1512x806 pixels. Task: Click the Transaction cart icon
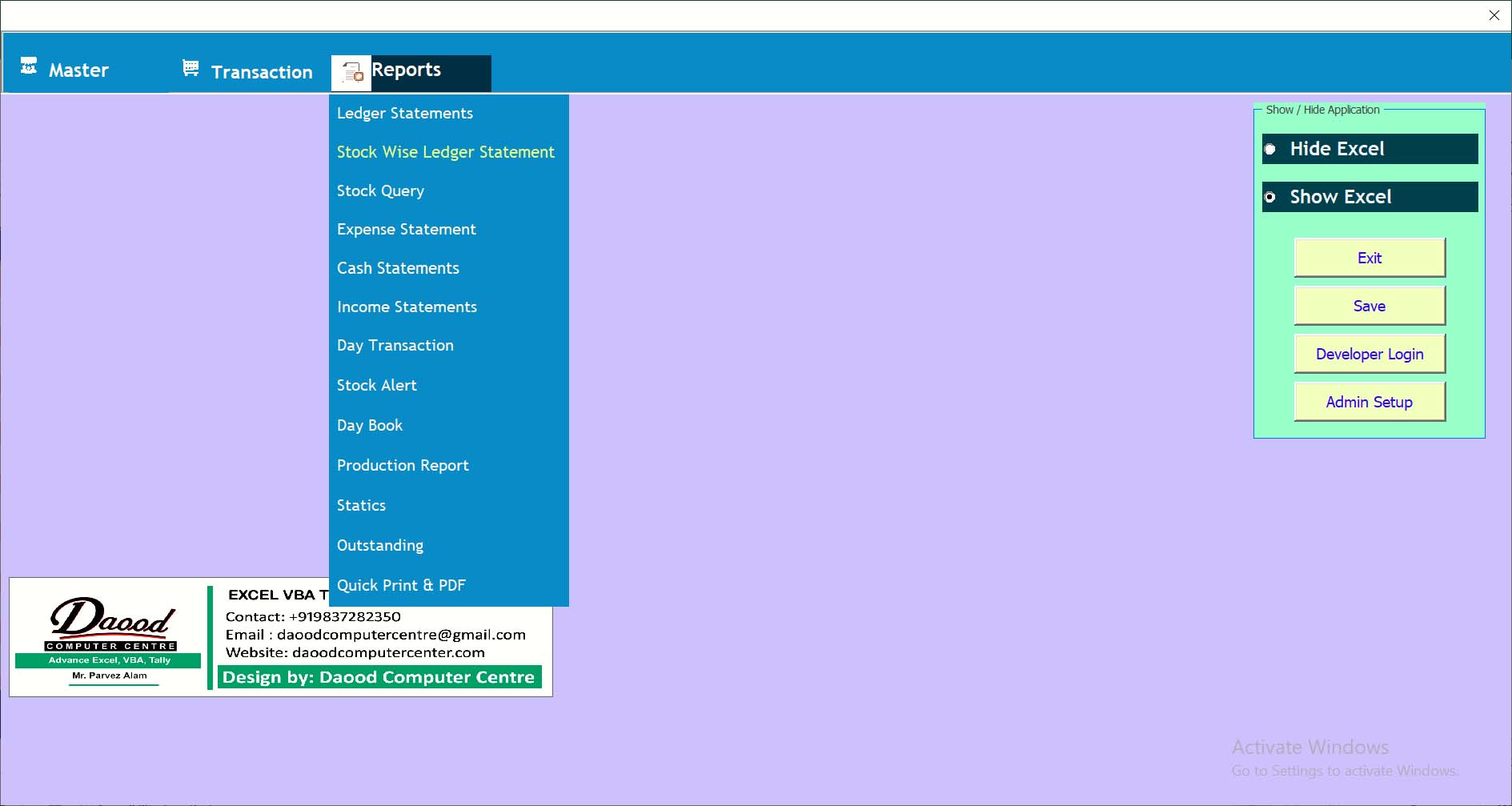coord(191,69)
